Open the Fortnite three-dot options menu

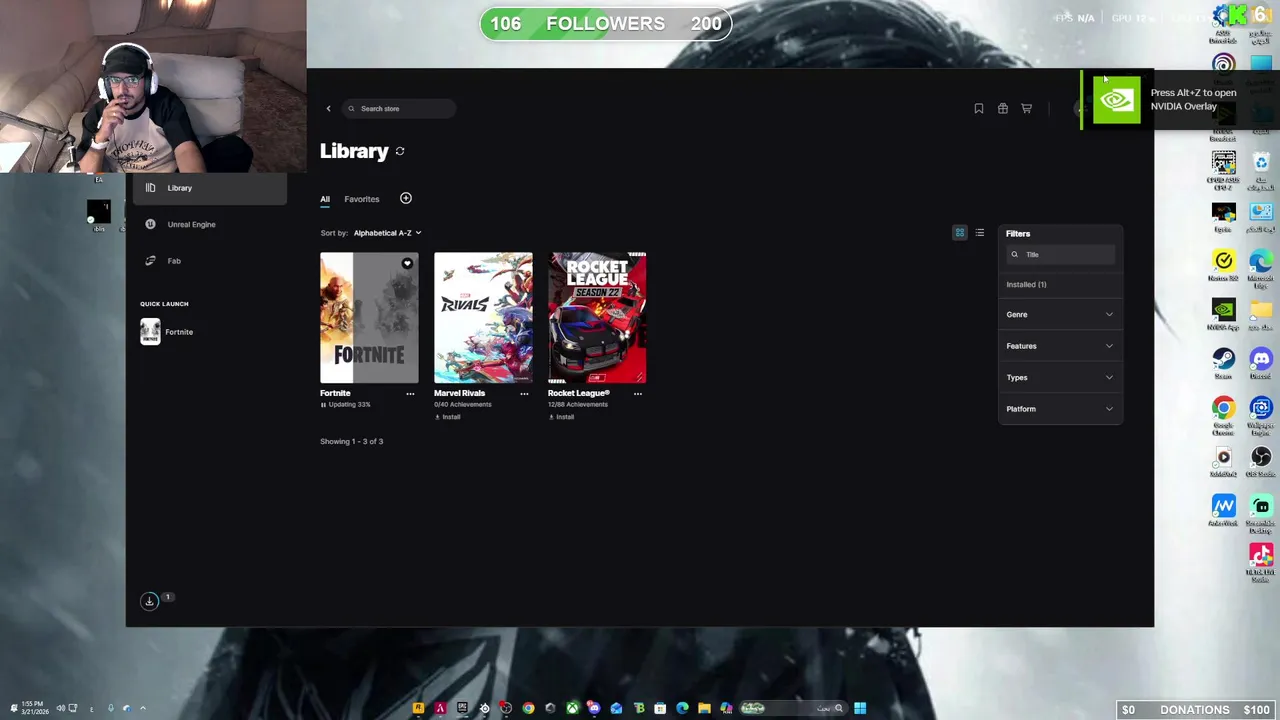click(x=410, y=394)
